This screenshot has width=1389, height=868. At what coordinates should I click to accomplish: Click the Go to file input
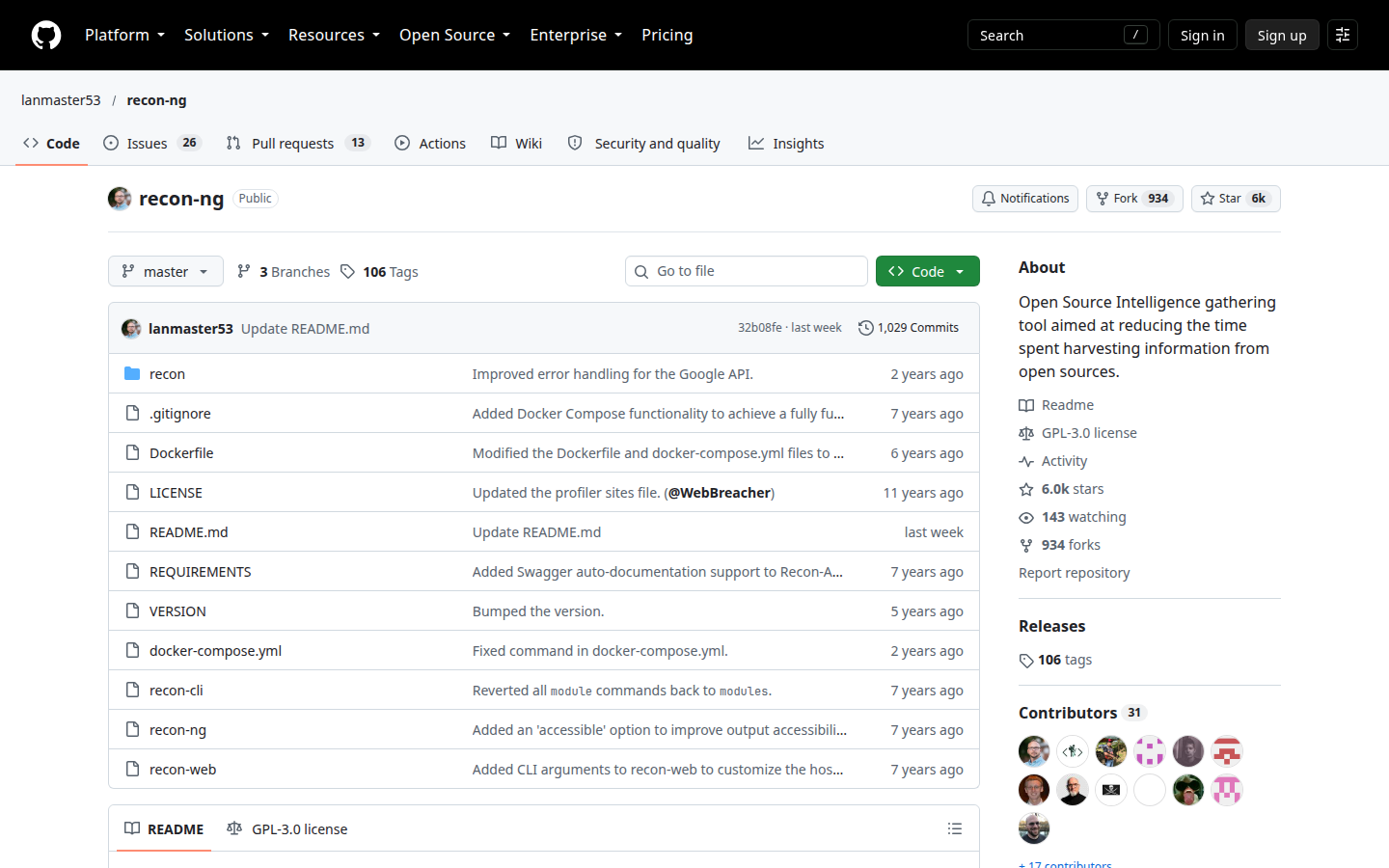747,271
